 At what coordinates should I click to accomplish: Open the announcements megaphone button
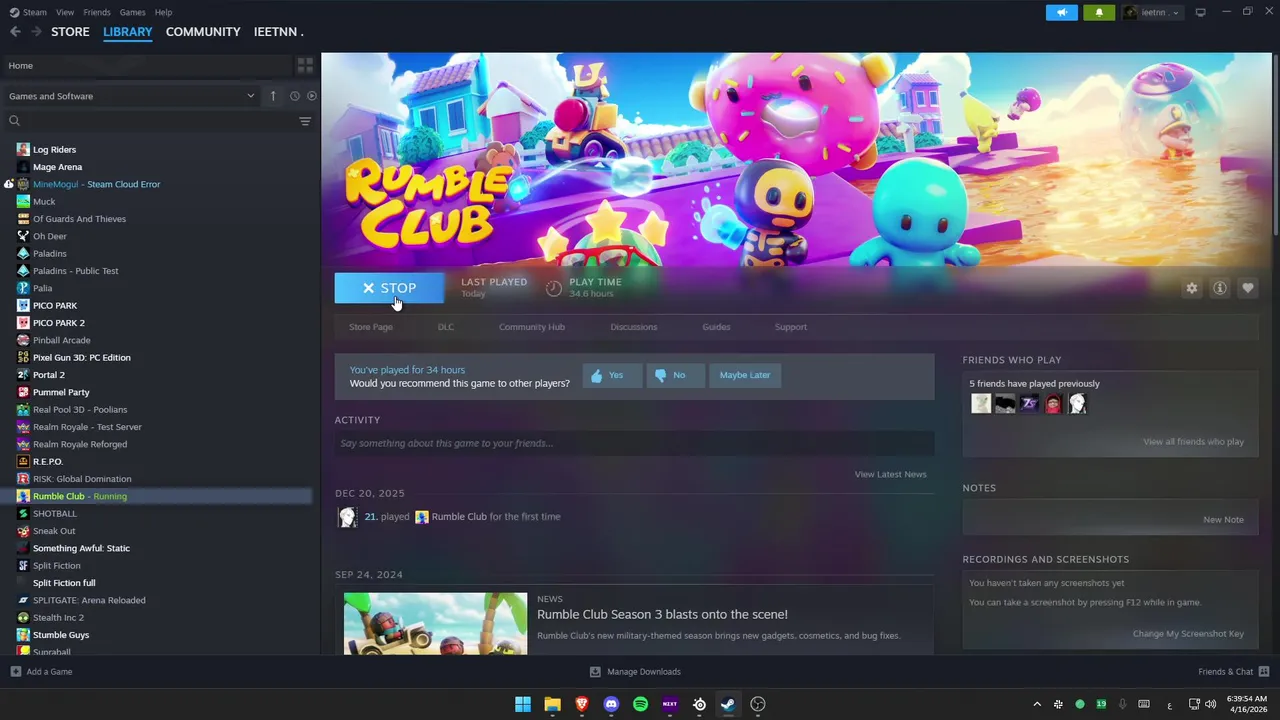[x=1062, y=12]
